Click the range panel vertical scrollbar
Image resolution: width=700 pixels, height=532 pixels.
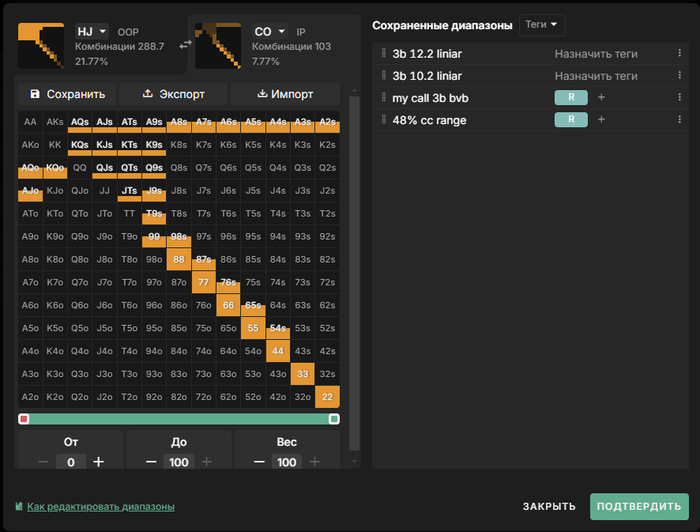pyautogui.click(x=354, y=274)
